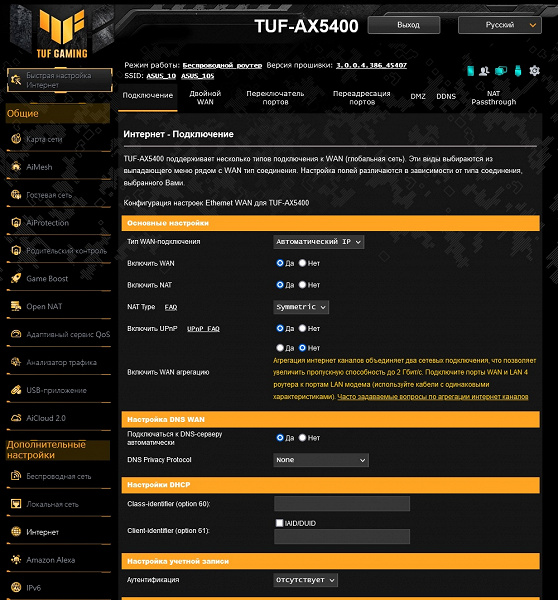Open the AiMesh sidebar icon
Image resolution: width=558 pixels, height=600 pixels.
click(x=16, y=166)
